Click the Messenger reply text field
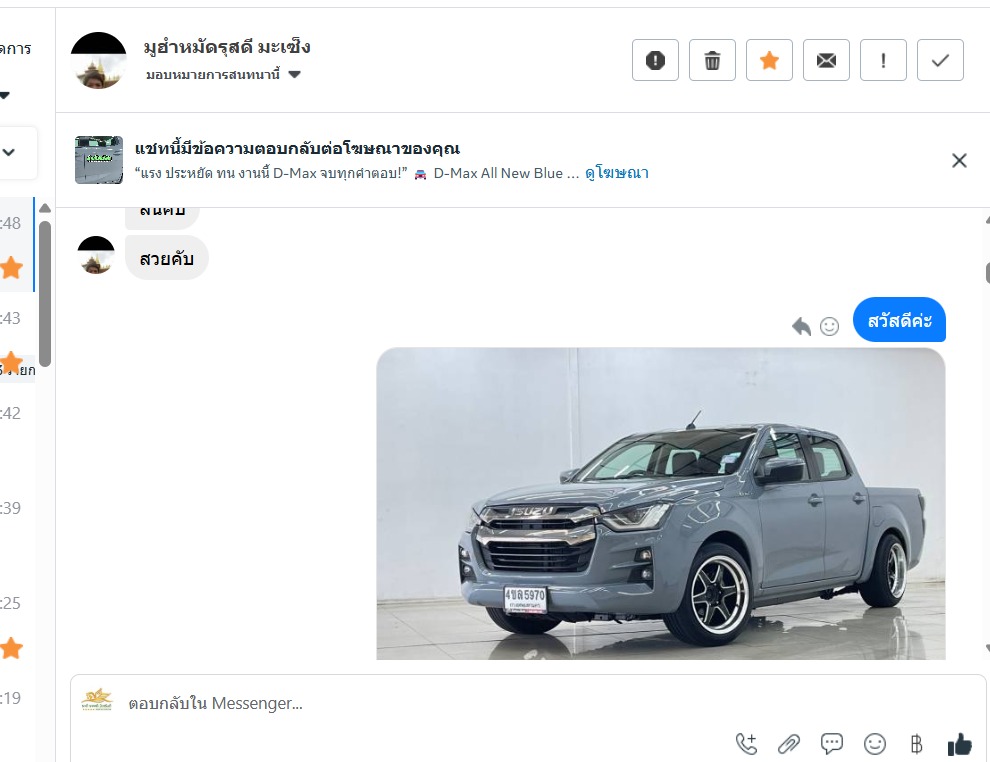 point(528,703)
